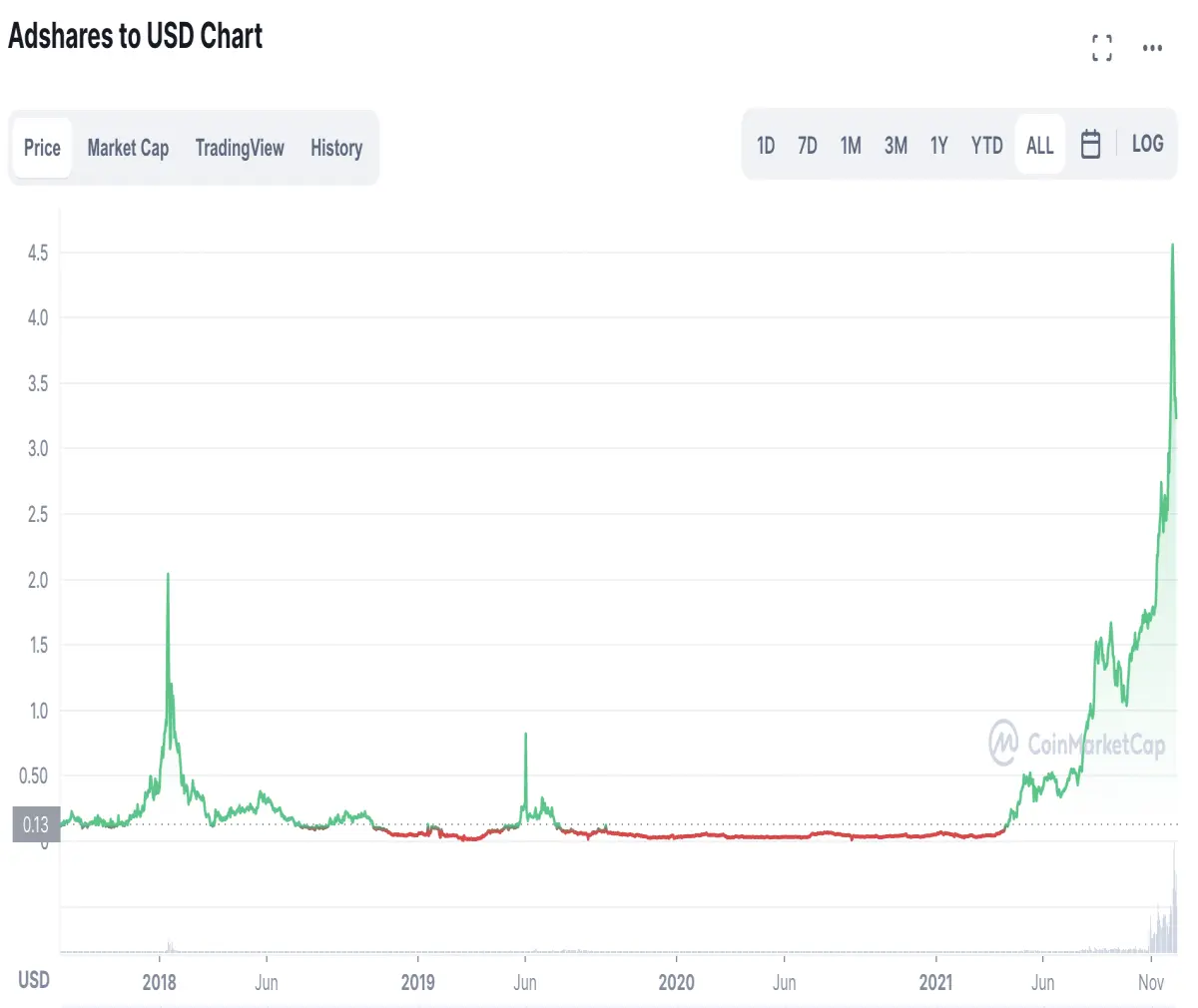The width and height of the screenshot is (1198, 1008).
Task: Open the History tab
Action: pyautogui.click(x=336, y=148)
